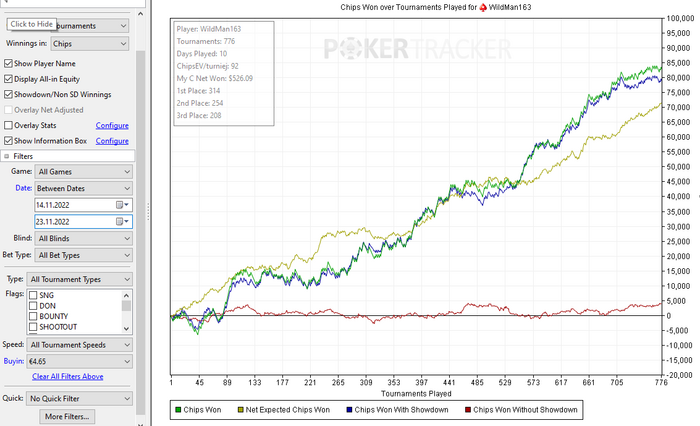
Task: Enable the Overlay Stats checkbox
Action: pos(8,125)
